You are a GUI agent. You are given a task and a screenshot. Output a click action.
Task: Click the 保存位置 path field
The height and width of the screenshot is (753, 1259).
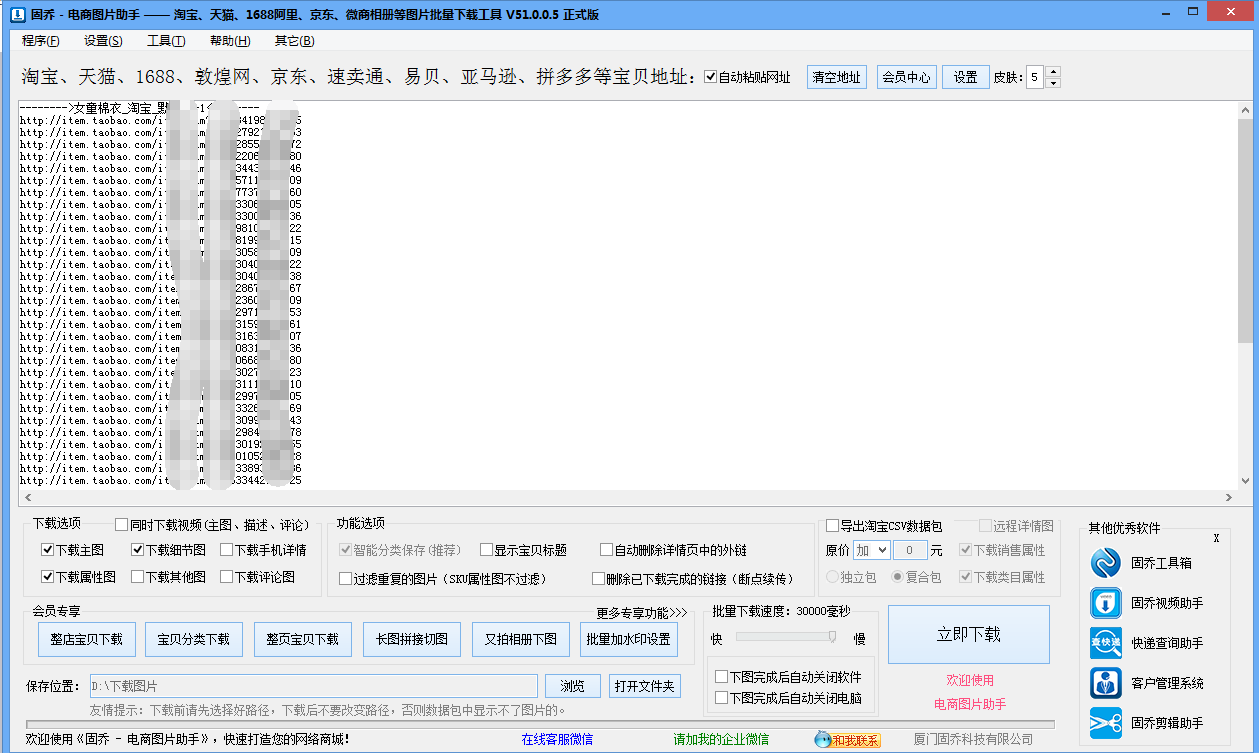tap(313, 686)
